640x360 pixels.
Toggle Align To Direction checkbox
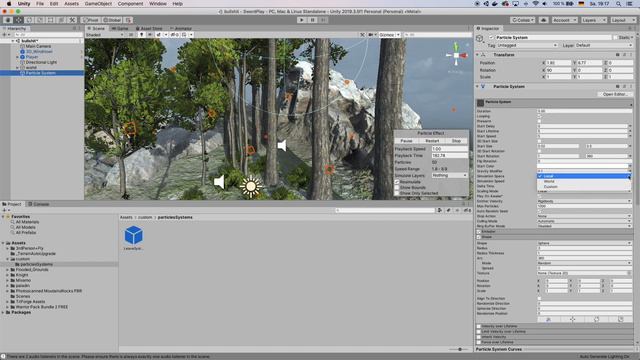point(539,299)
